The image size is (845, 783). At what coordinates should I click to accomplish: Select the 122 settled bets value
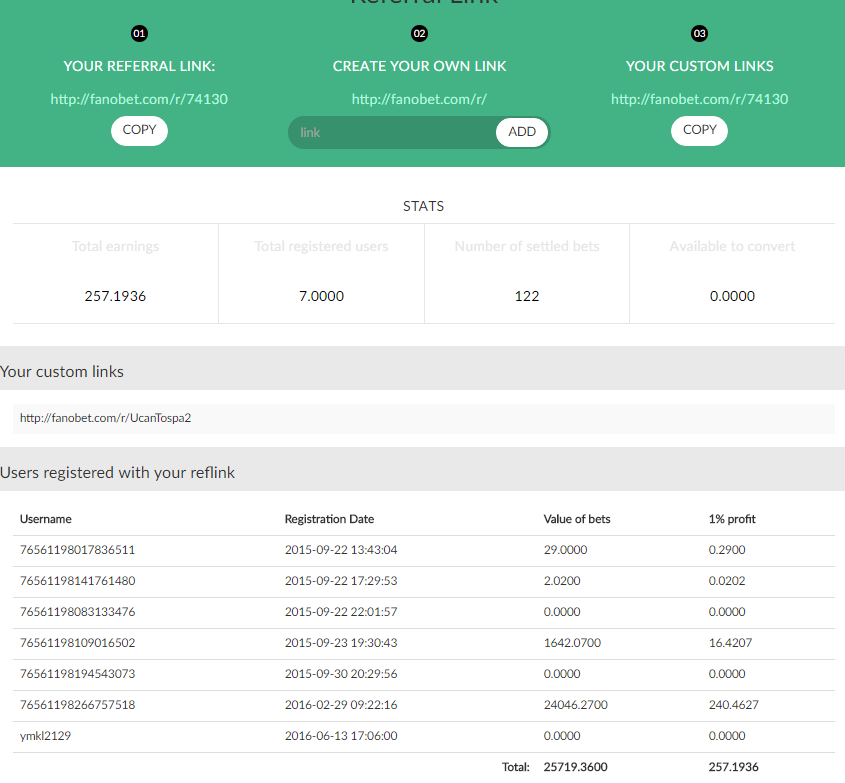pyautogui.click(x=527, y=296)
